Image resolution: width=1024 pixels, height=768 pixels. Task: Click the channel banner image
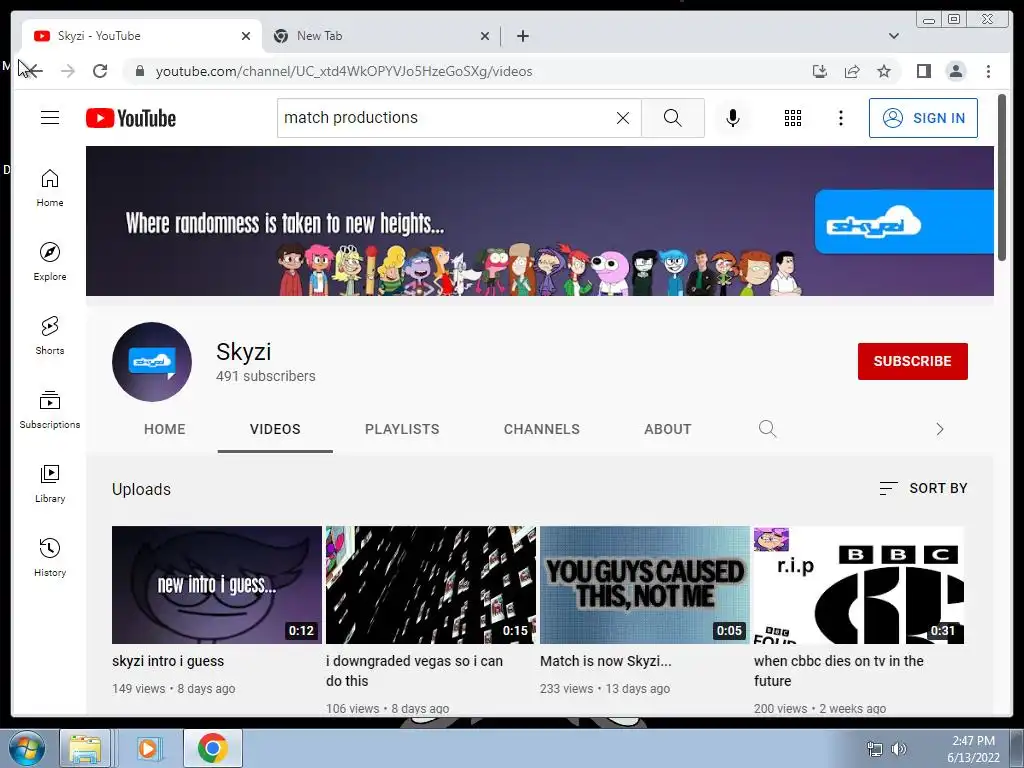[x=539, y=221]
